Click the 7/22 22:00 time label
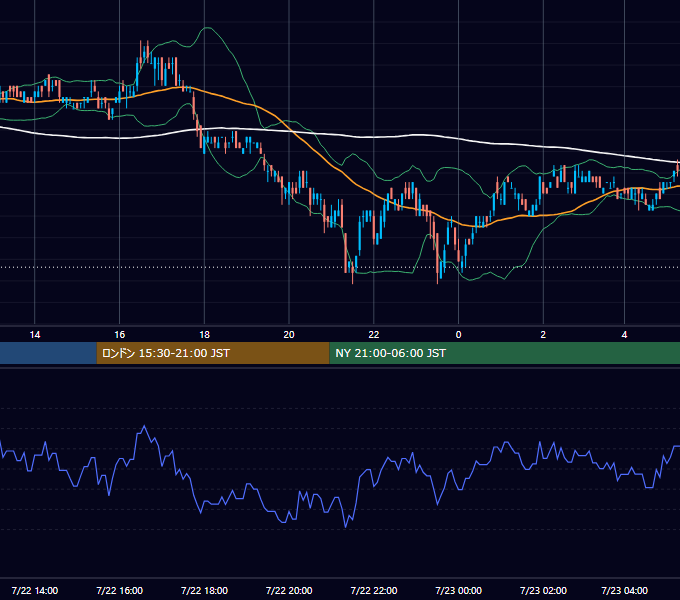680x600 pixels. (x=374, y=590)
